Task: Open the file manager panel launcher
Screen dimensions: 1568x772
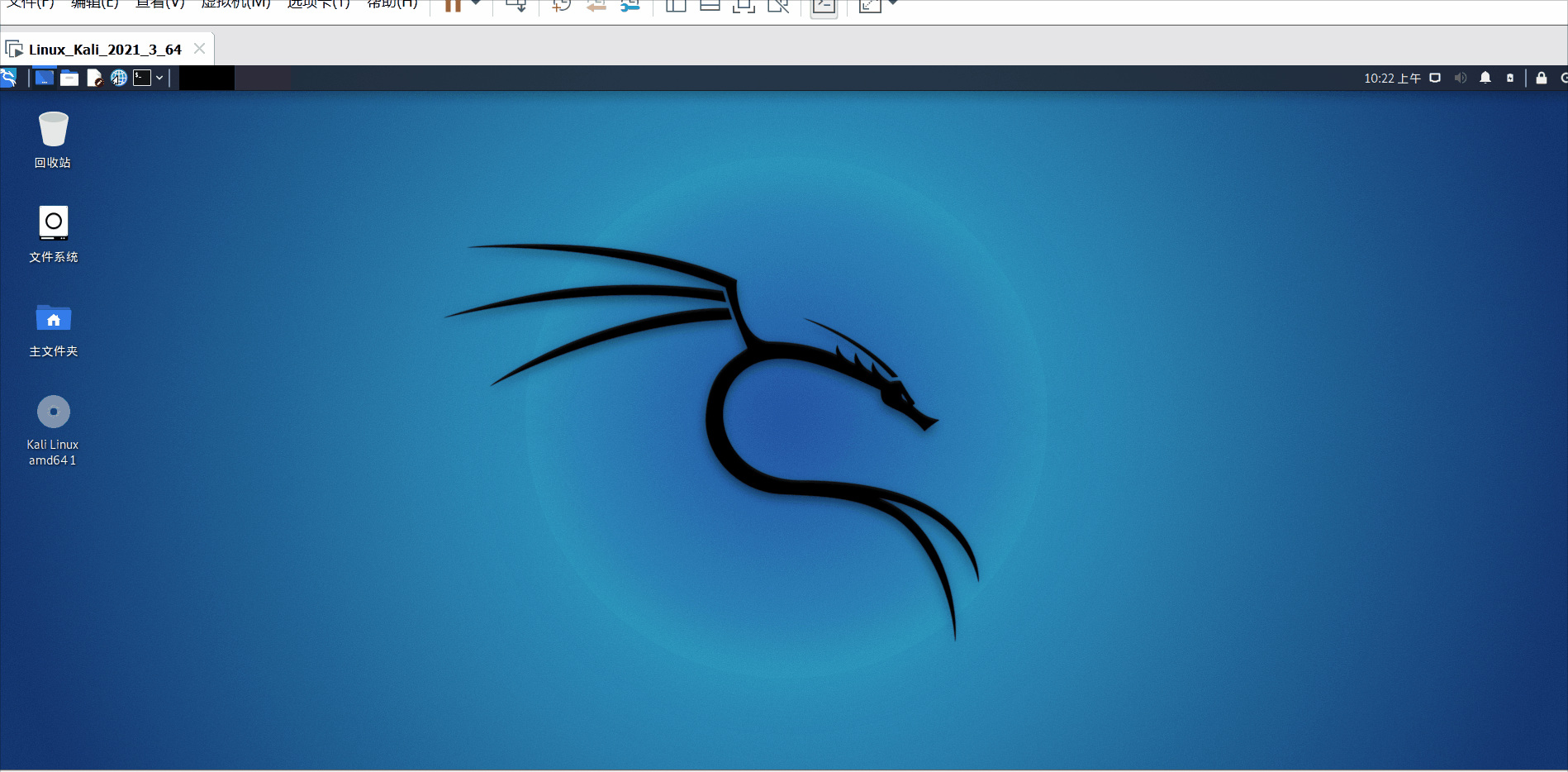Action: click(69, 78)
